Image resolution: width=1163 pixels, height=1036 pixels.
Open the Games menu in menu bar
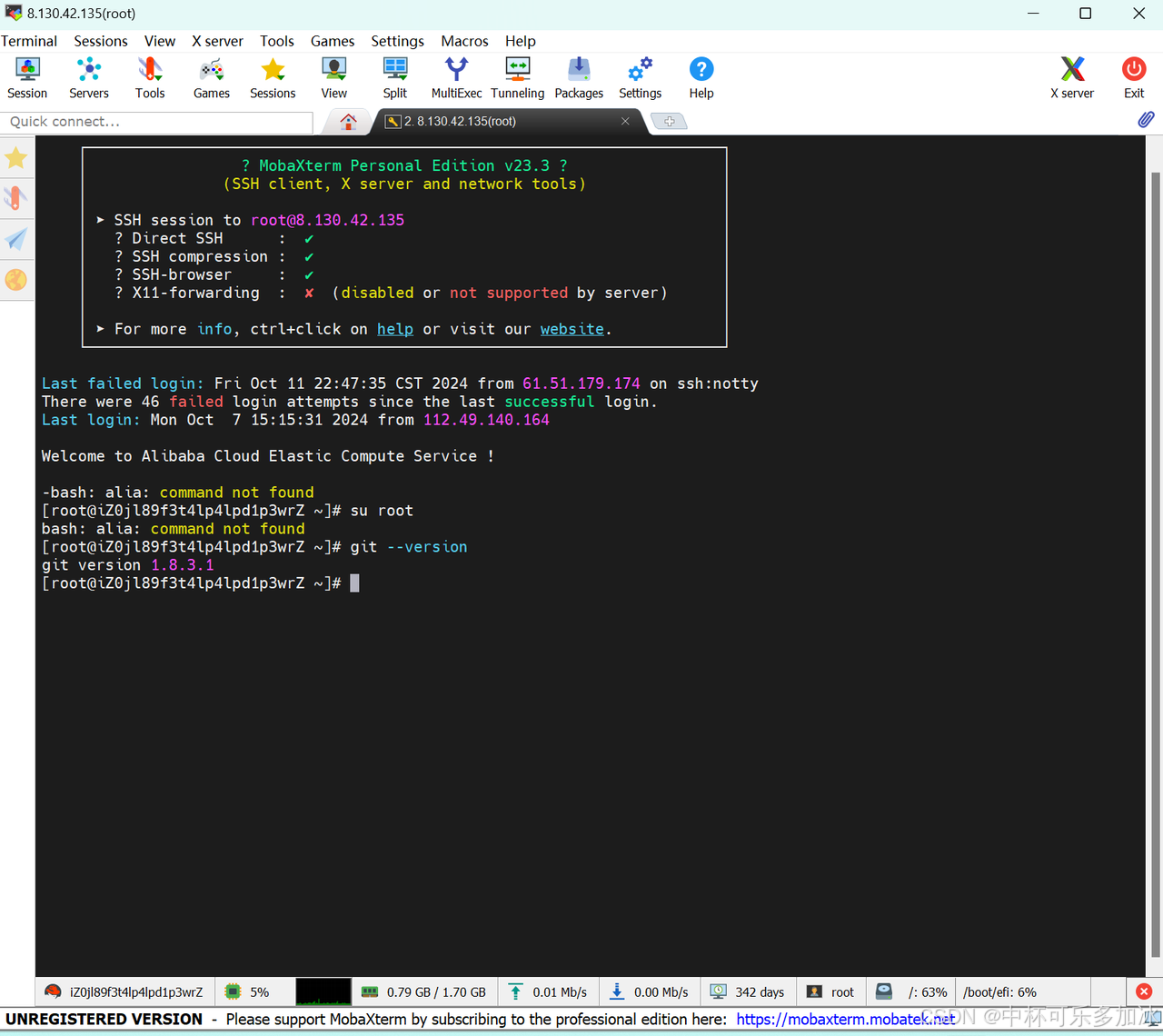tap(333, 41)
